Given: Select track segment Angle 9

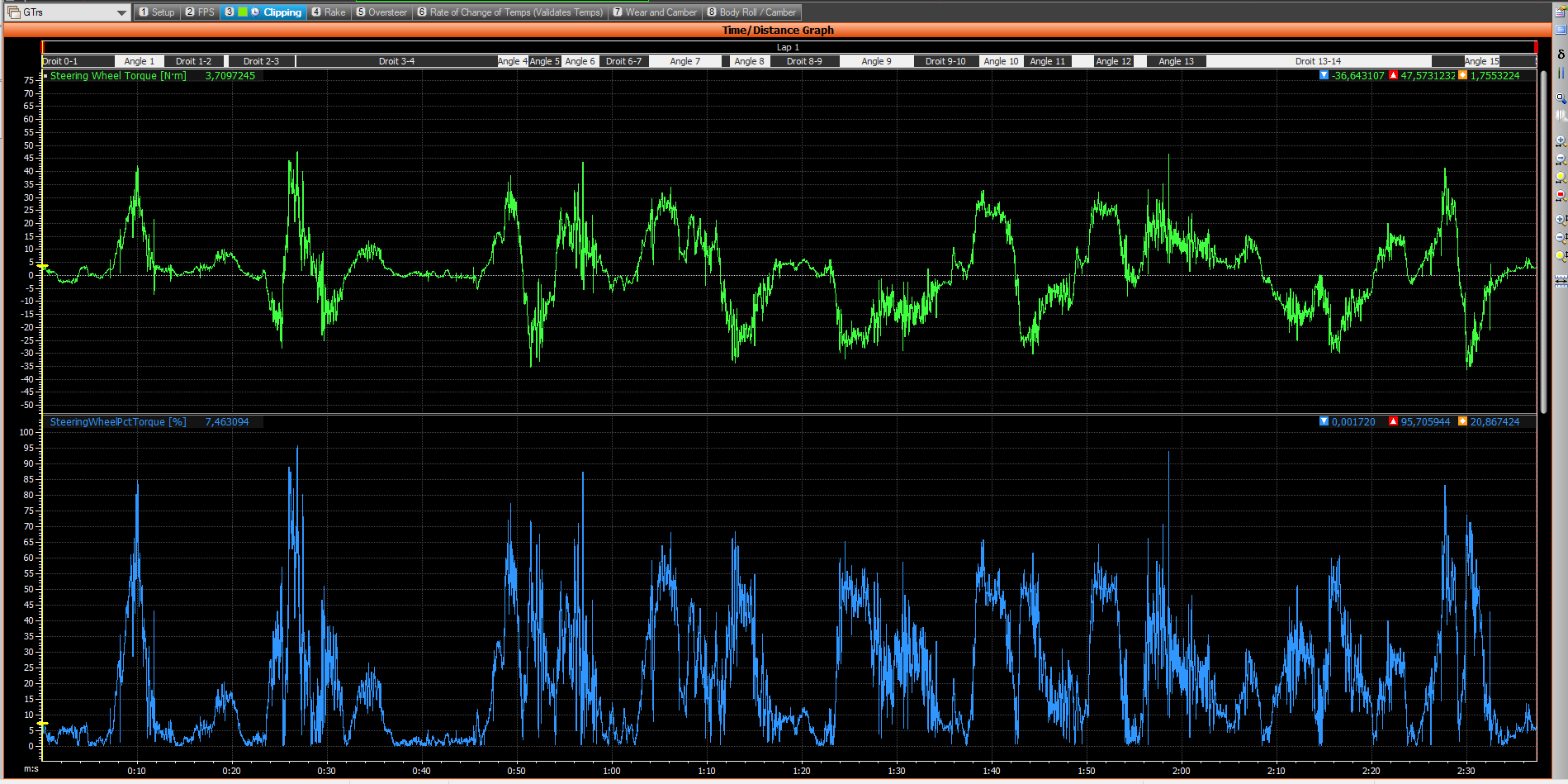Looking at the screenshot, I should pyautogui.click(x=877, y=61).
